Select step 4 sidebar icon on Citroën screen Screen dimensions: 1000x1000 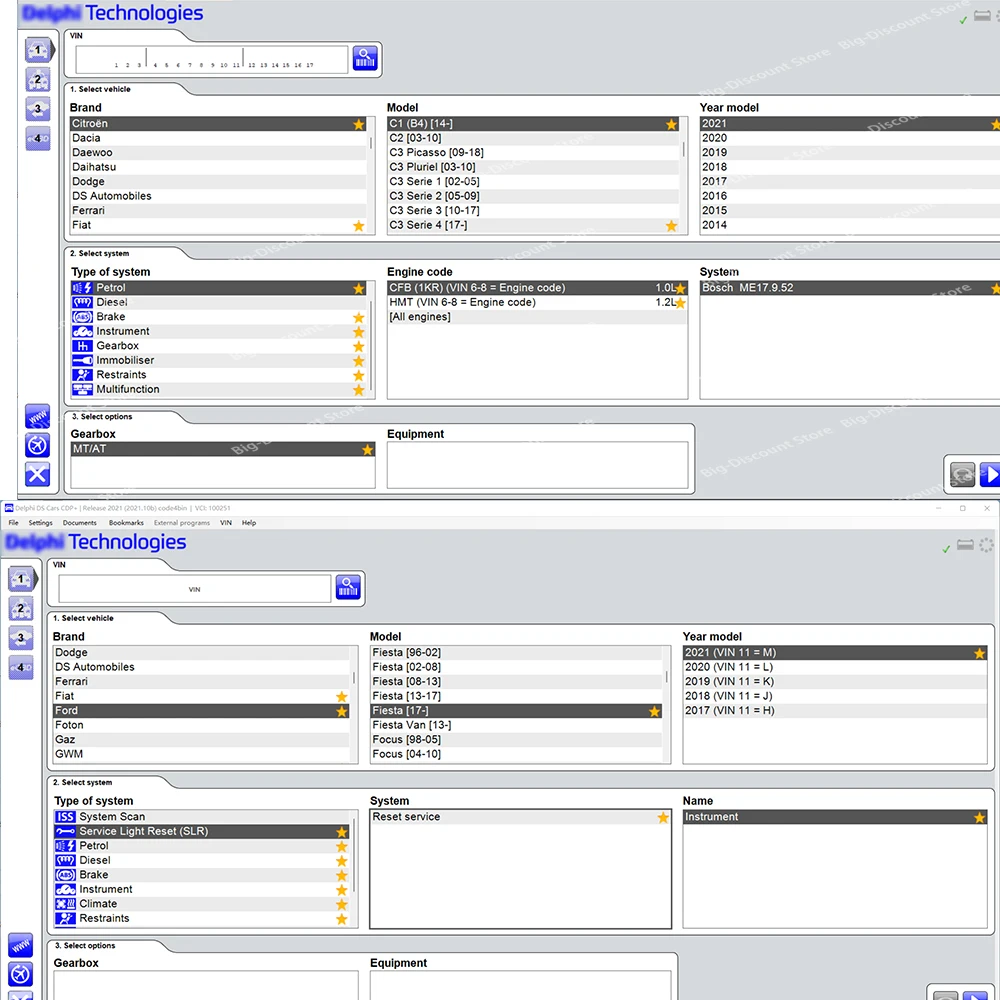(38, 138)
